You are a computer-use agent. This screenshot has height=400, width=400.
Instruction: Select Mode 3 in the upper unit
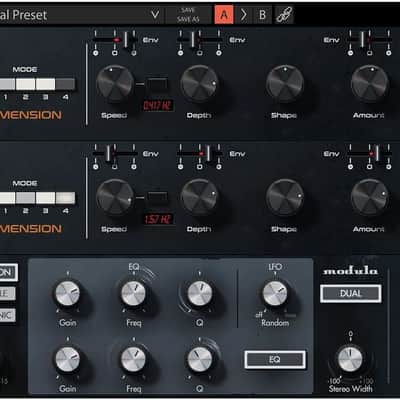click(45, 84)
